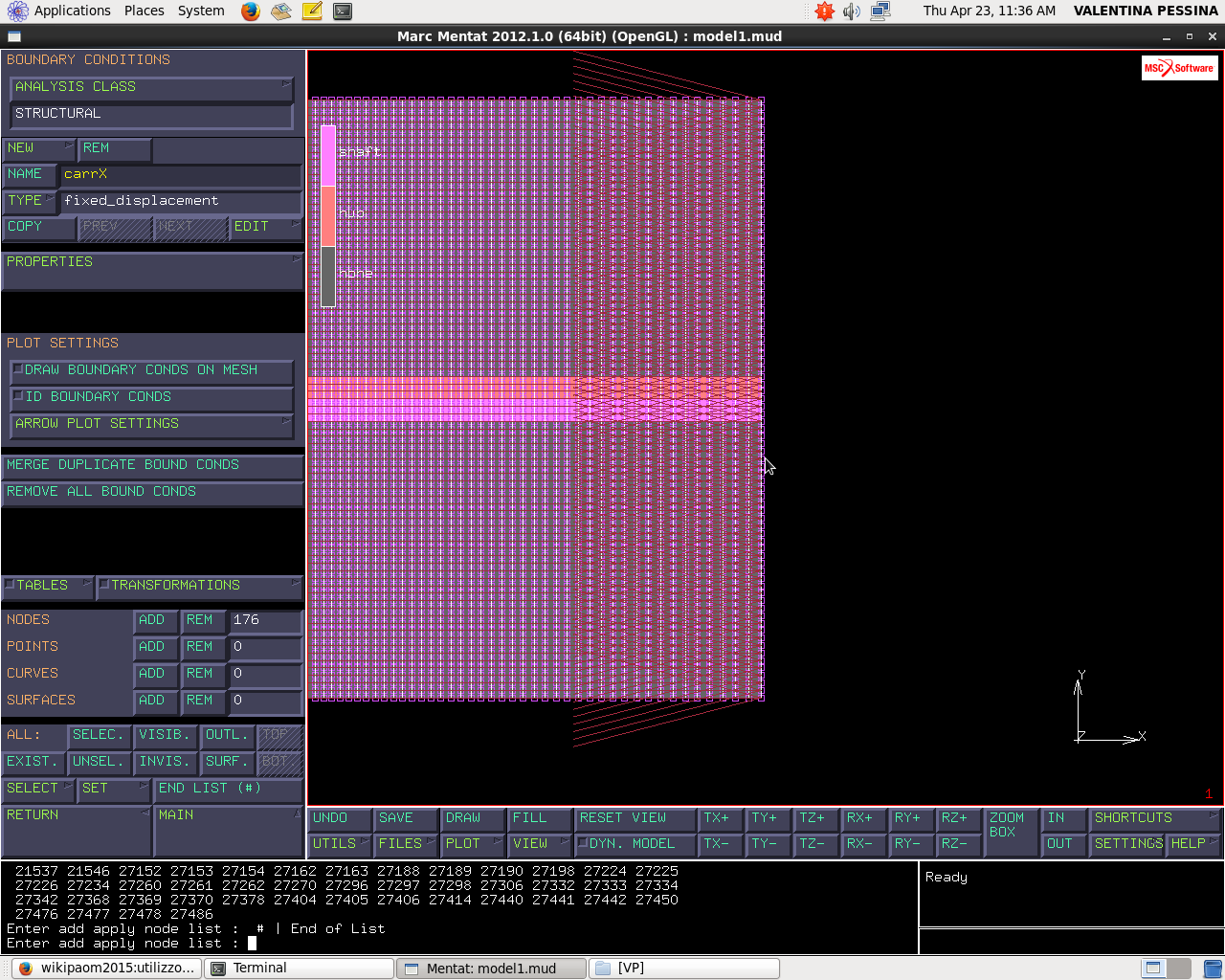Open the mail reader icon in the top panel

pyautogui.click(x=280, y=11)
